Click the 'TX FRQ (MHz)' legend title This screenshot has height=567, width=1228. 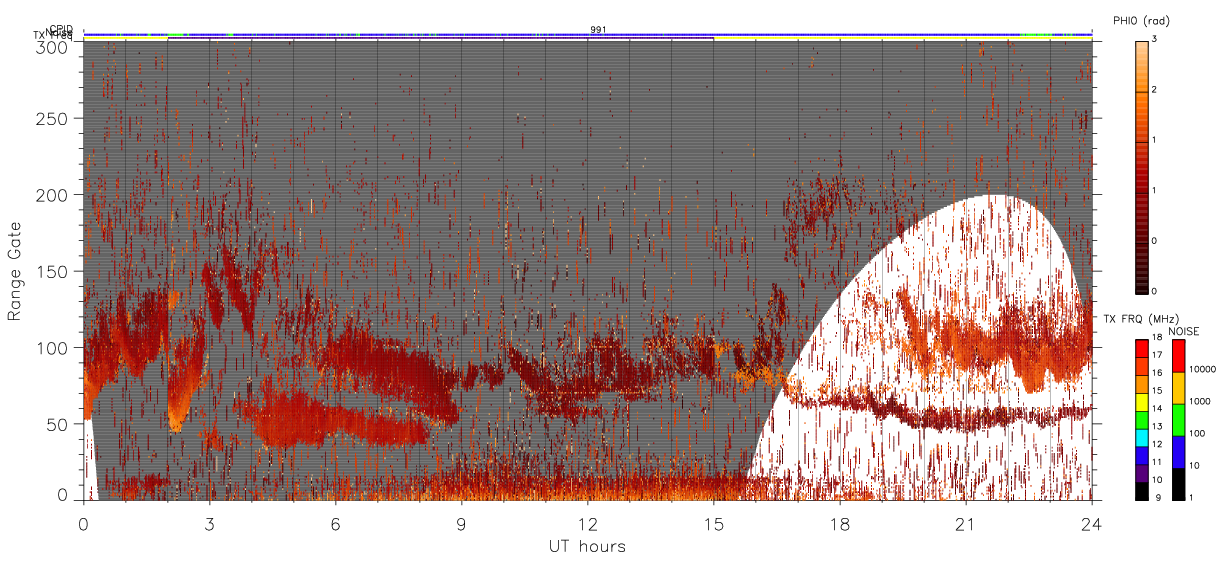[1141, 318]
